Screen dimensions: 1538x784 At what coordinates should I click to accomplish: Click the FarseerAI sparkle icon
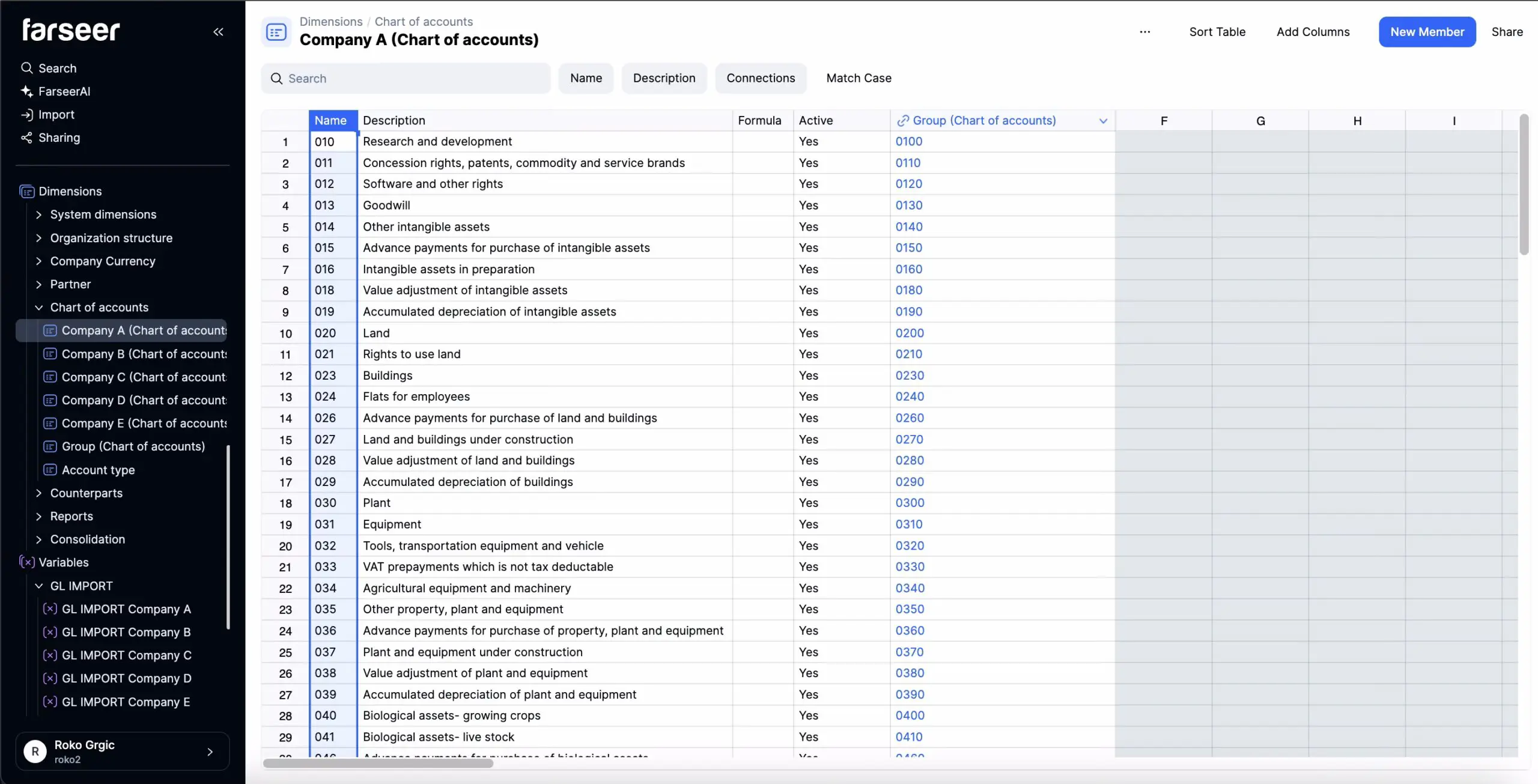(26, 91)
